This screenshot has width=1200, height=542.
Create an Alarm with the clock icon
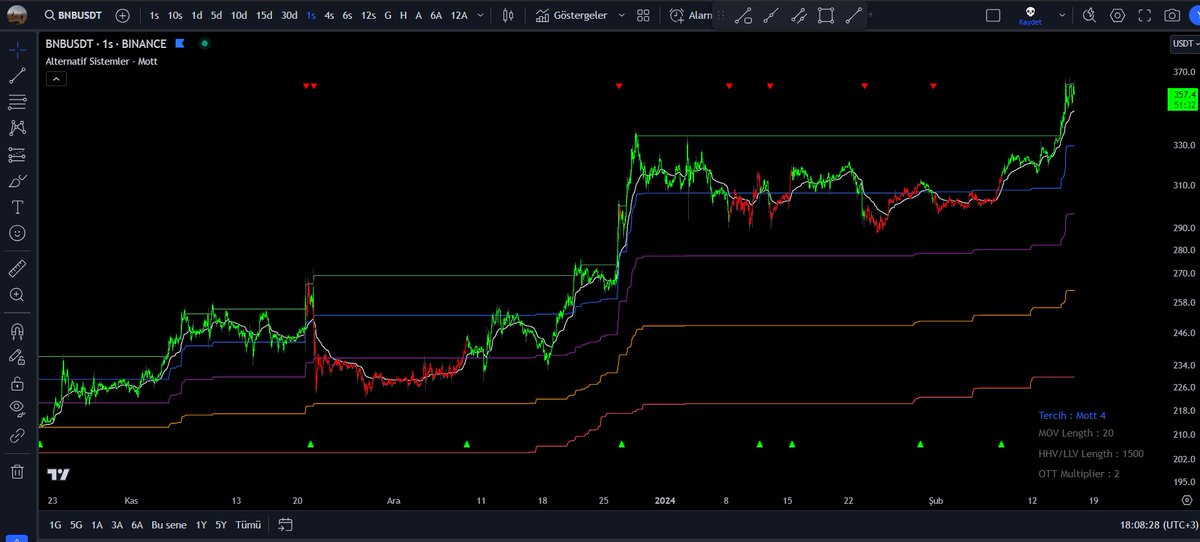(690, 16)
